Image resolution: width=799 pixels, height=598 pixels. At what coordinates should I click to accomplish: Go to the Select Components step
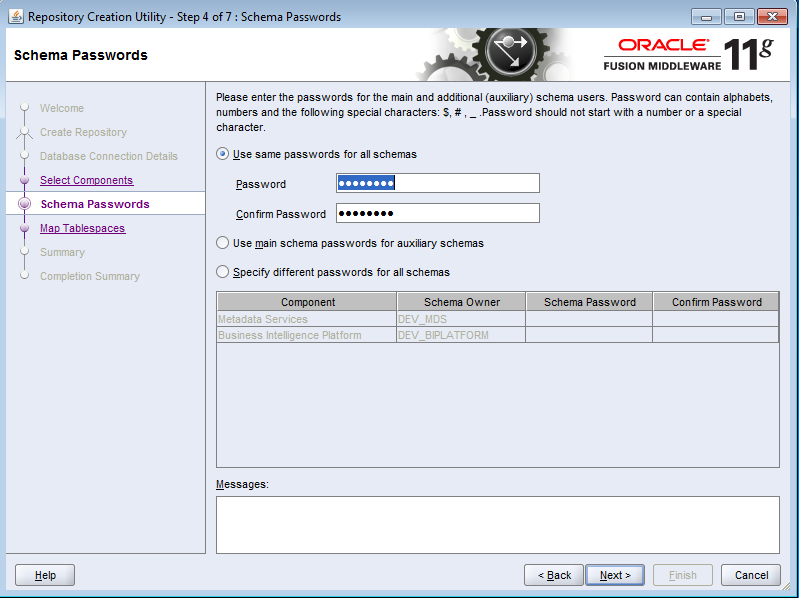coord(87,180)
